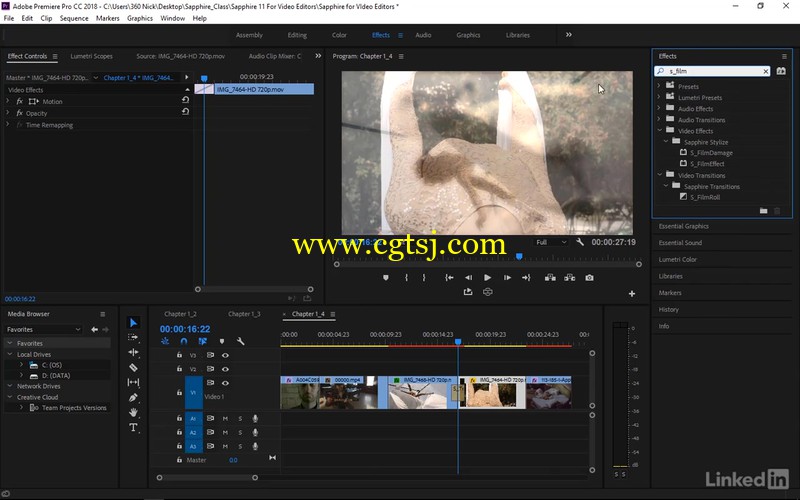This screenshot has height=500, width=800.
Task: Click Go to In point button
Action: tap(449, 278)
